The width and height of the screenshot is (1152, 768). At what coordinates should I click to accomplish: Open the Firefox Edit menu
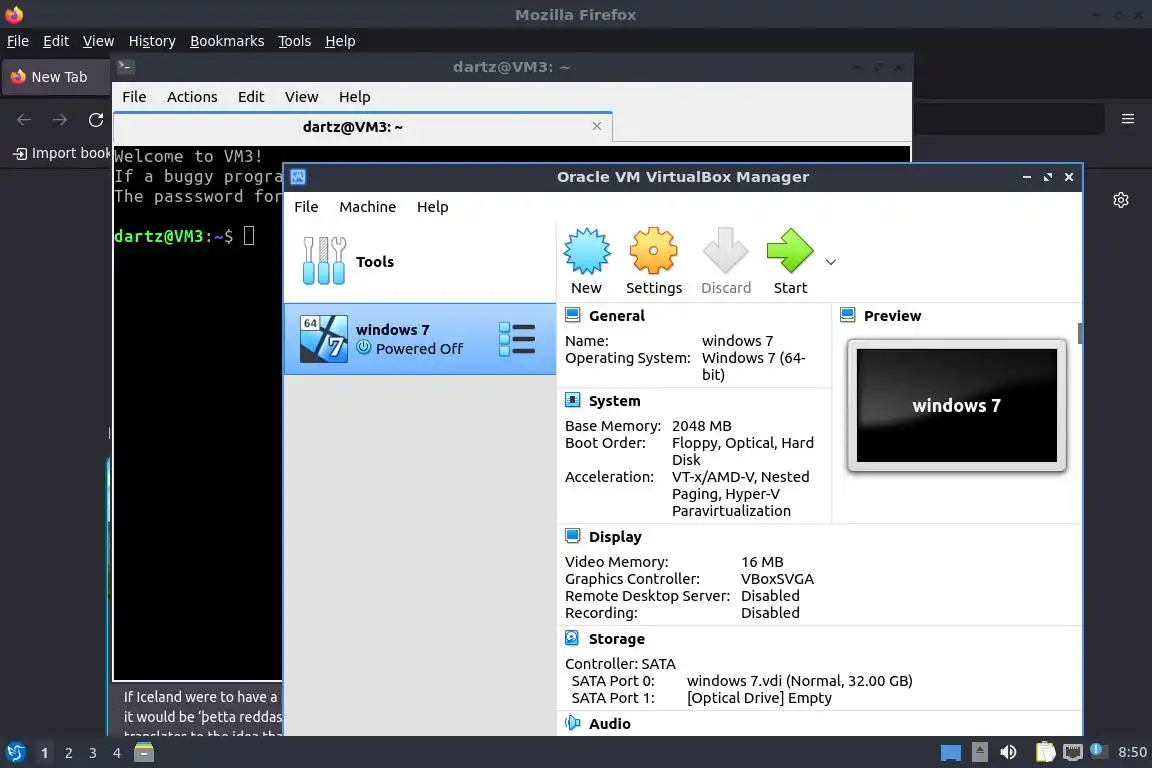[56, 41]
